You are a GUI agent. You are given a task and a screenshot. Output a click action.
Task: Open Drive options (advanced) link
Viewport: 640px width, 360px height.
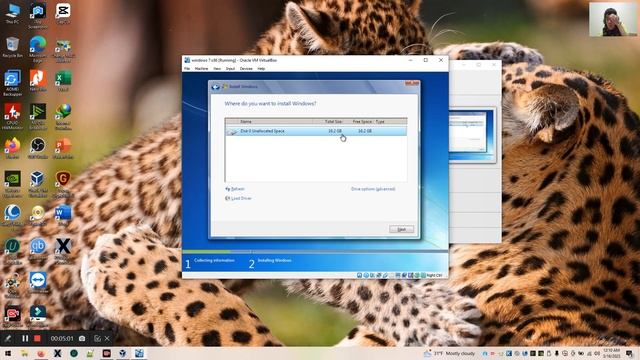[373, 189]
